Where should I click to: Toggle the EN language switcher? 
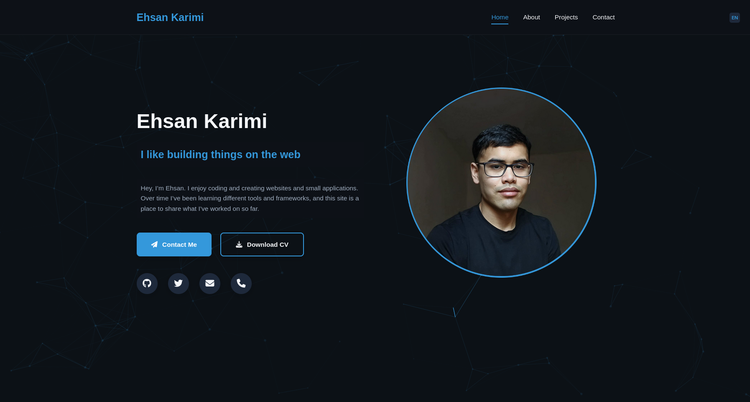tap(735, 18)
